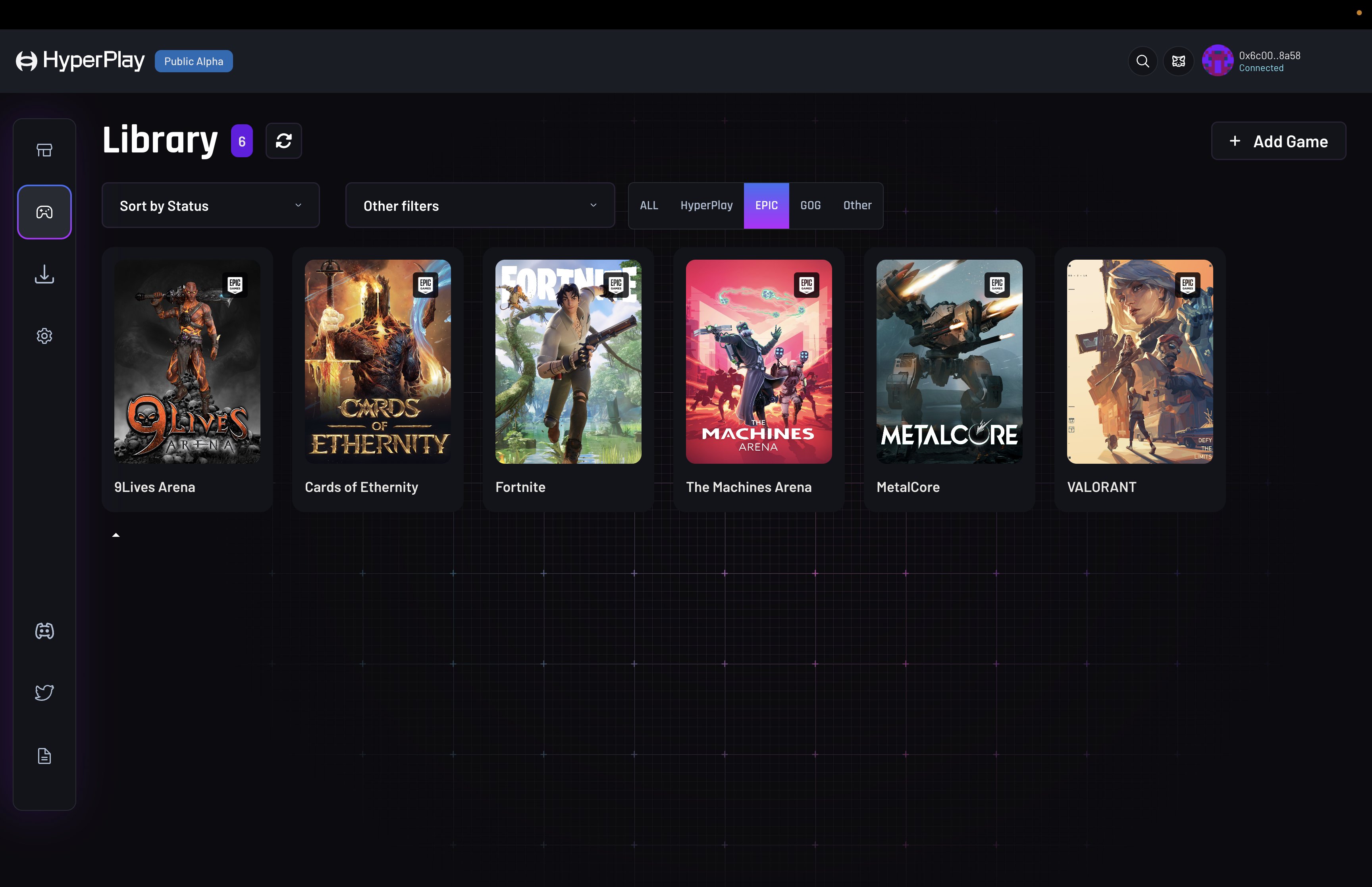This screenshot has width=1372, height=887.
Task: Switch to the GOG store tab
Action: tap(811, 206)
